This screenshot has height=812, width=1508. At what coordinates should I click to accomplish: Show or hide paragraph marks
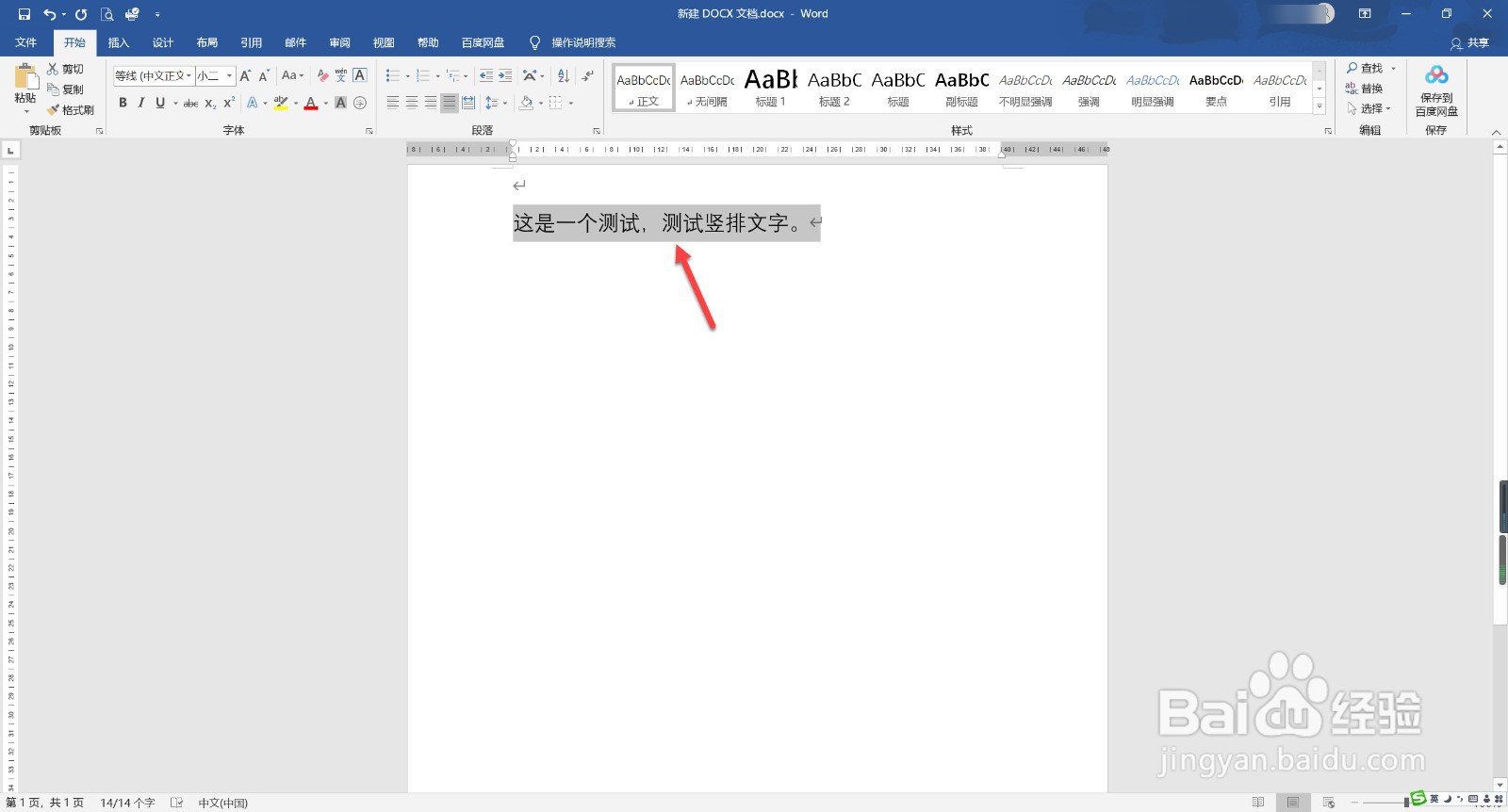pyautogui.click(x=587, y=75)
